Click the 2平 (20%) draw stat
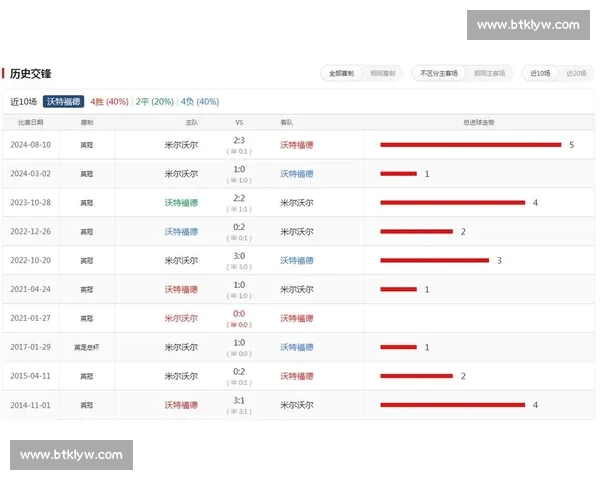The width and height of the screenshot is (600, 480). [154, 102]
